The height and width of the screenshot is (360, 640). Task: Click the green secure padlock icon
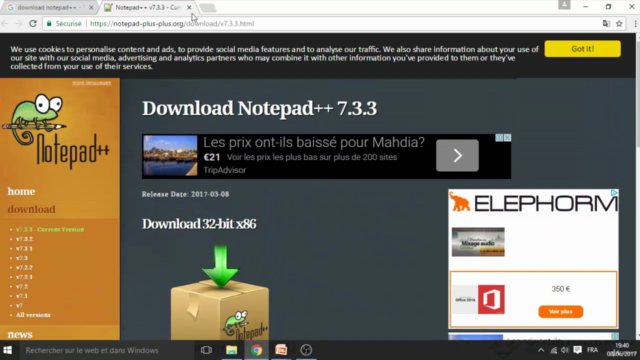point(49,24)
